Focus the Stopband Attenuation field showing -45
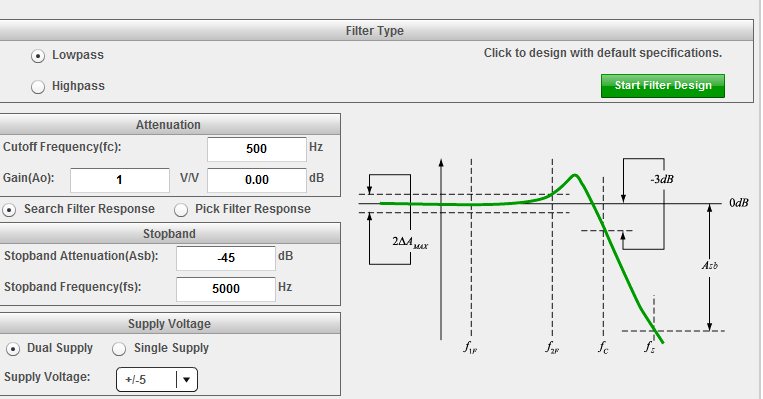The width and height of the screenshot is (763, 399). point(226,258)
